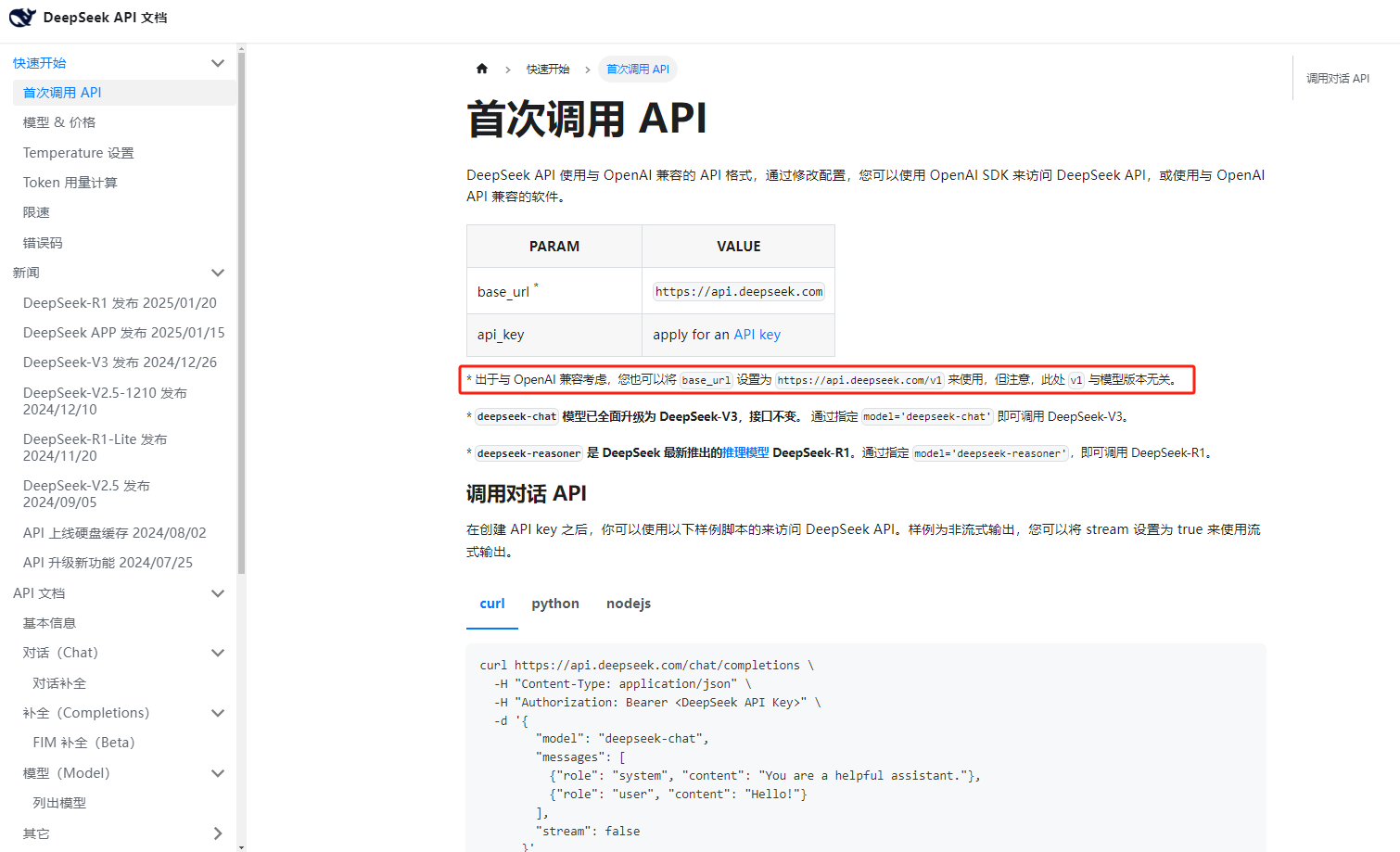This screenshot has height=852, width=1400.
Task: Click 快速开始 in the breadcrumb
Action: [x=548, y=70]
